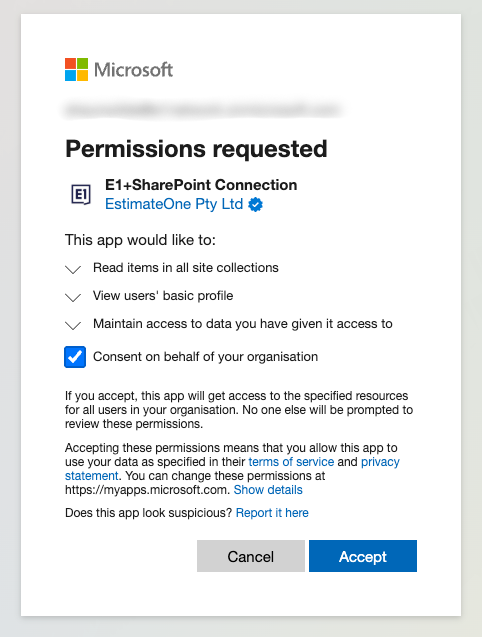This screenshot has width=482, height=637.
Task: Click the Accept button
Action: 363,556
